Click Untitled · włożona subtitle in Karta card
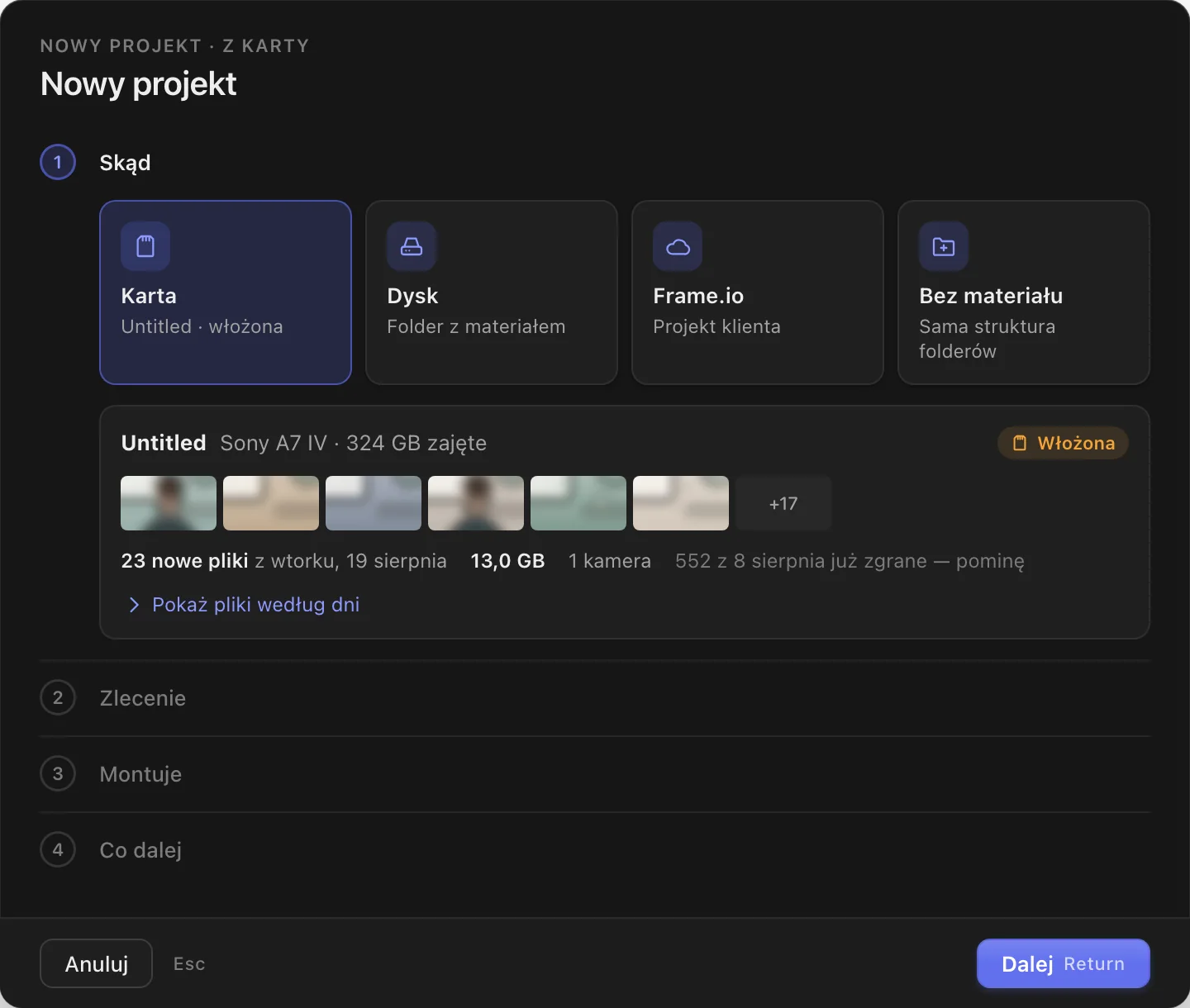Screen dimensions: 1190x1008 pyautogui.click(x=202, y=326)
